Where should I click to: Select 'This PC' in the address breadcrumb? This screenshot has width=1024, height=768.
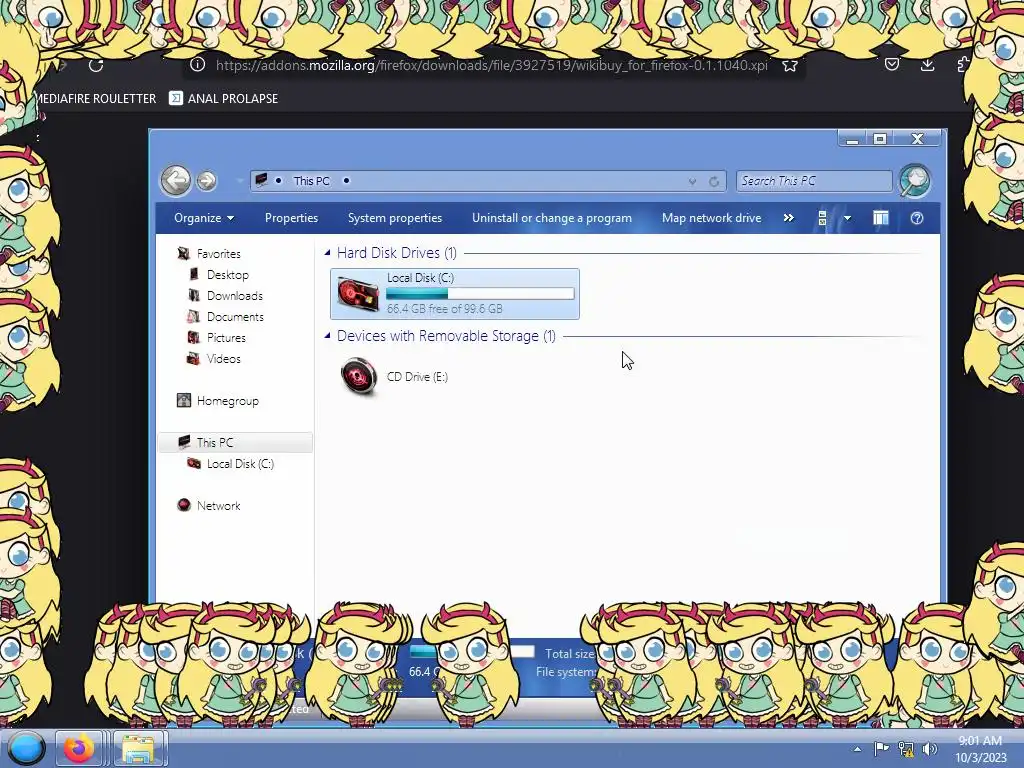coord(311,181)
